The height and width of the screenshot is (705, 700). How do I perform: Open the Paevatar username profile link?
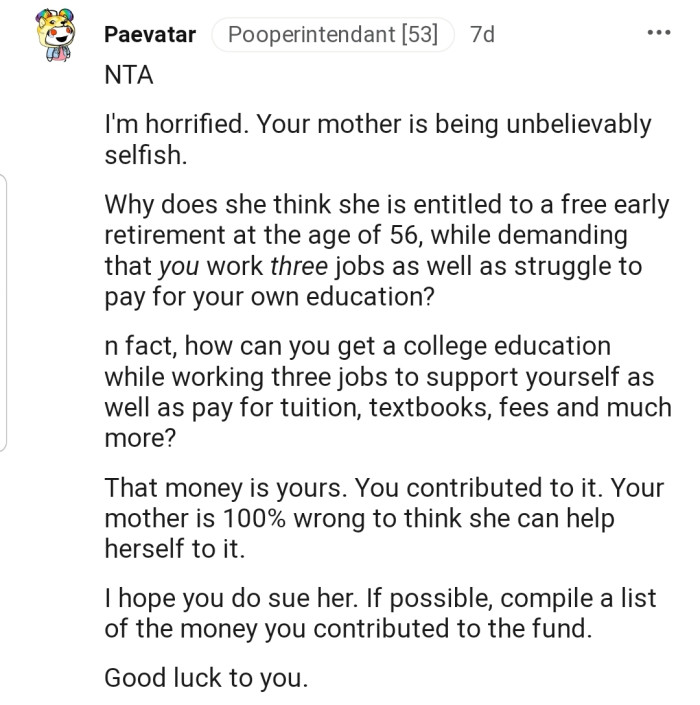pyautogui.click(x=150, y=35)
